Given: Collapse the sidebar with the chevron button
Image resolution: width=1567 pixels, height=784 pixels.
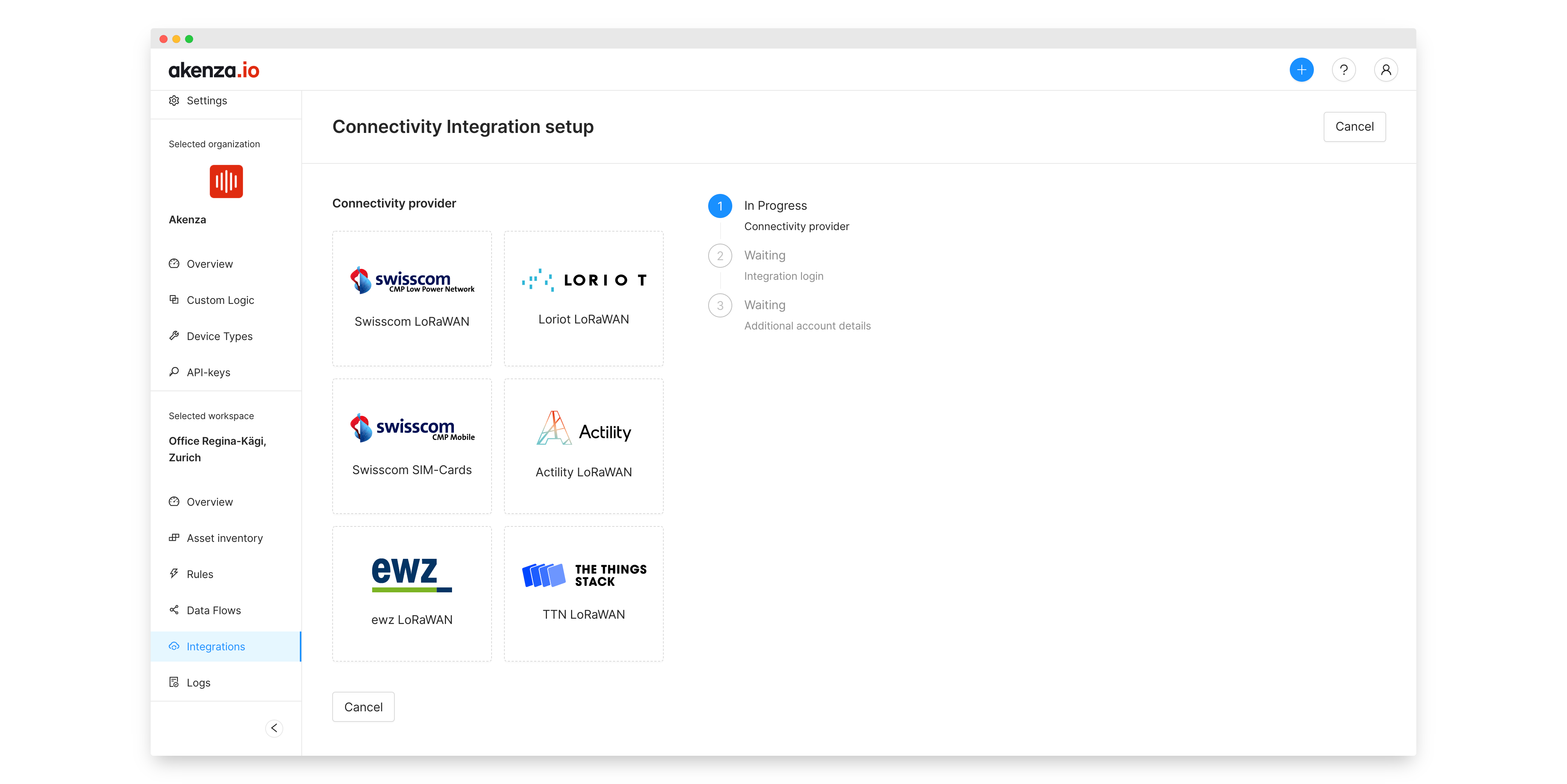Looking at the screenshot, I should coord(274,728).
